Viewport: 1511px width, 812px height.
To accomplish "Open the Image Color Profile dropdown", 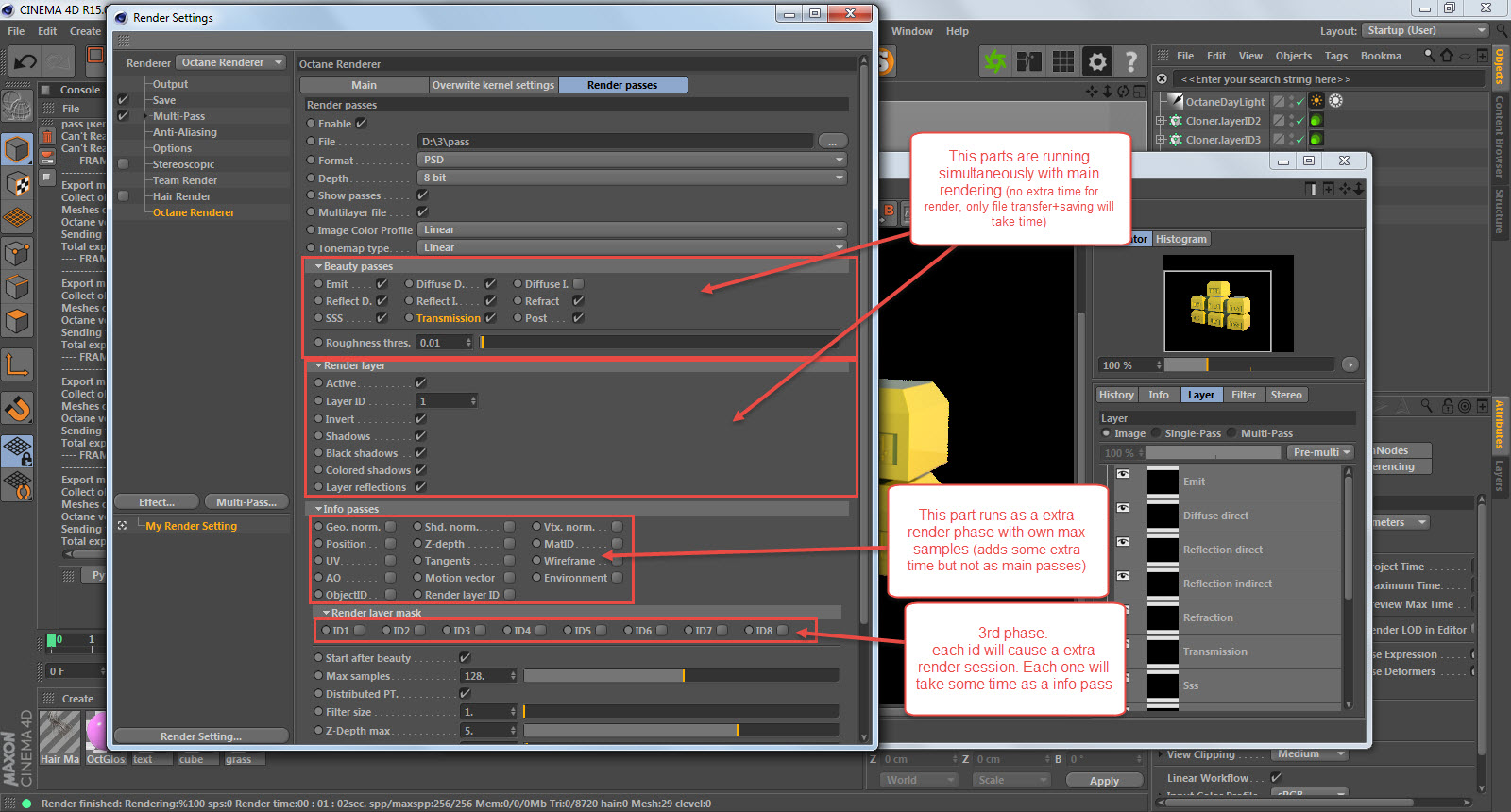I will click(632, 229).
